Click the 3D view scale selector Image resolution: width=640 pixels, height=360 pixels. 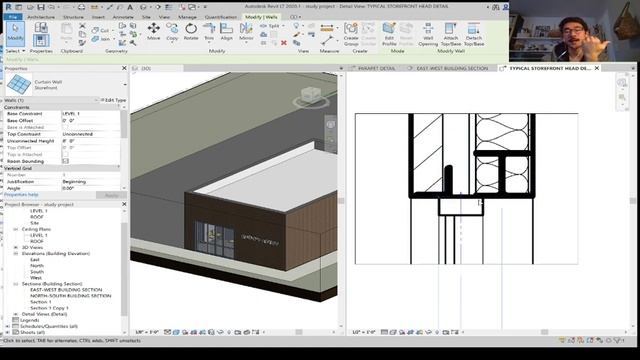click(147, 332)
